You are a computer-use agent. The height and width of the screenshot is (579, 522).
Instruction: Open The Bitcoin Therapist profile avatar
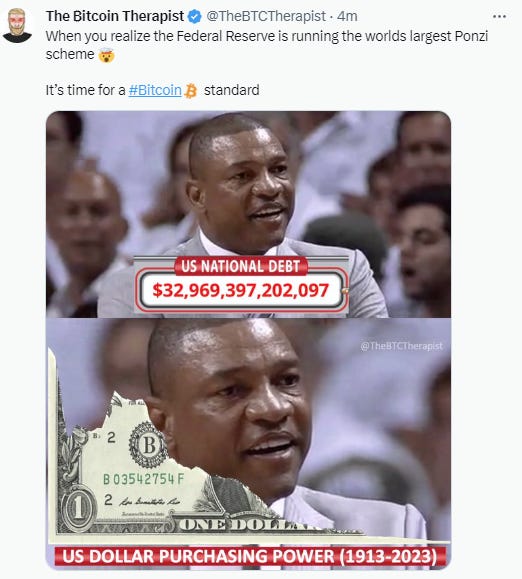[17, 25]
